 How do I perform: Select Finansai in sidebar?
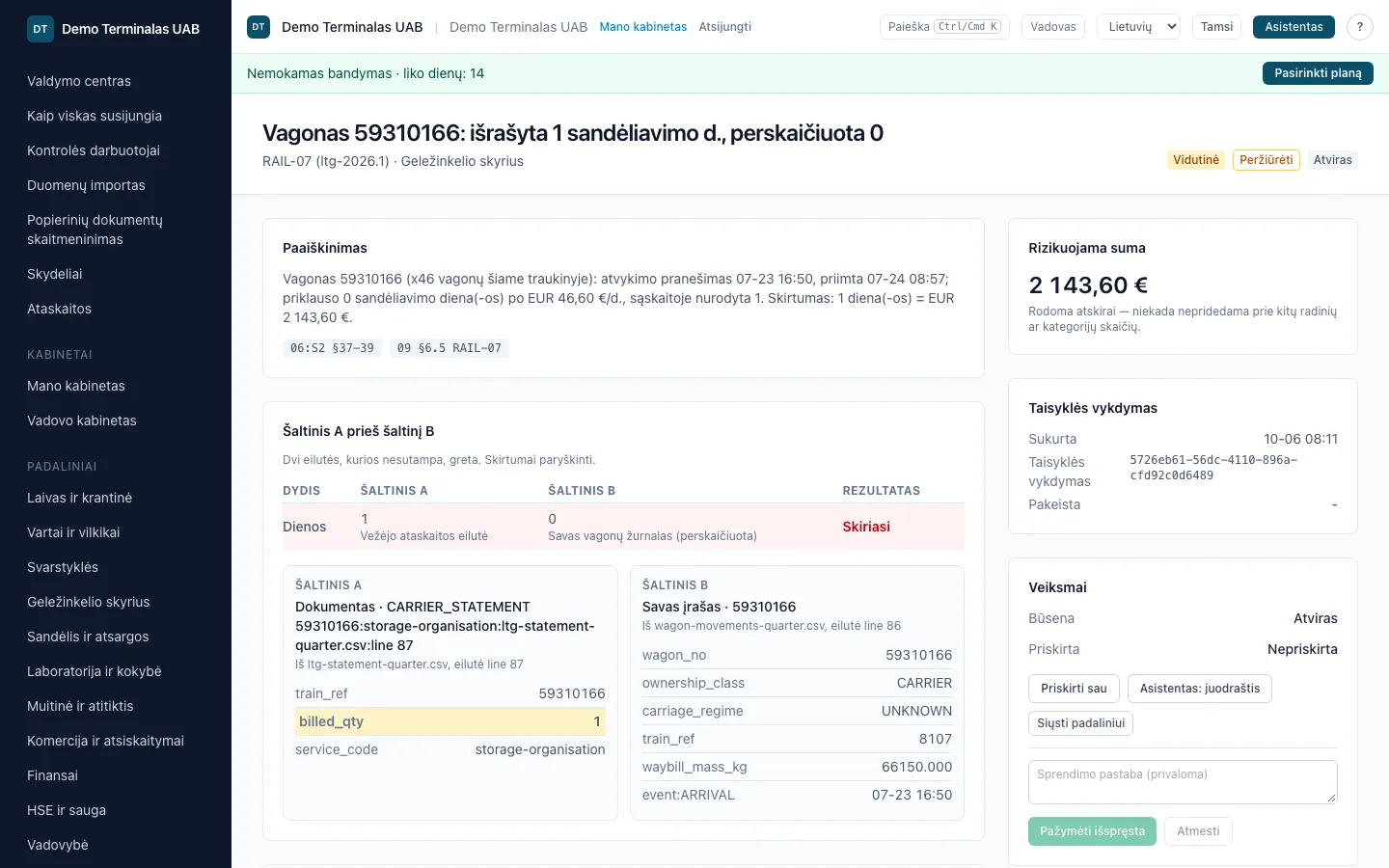tap(116, 775)
